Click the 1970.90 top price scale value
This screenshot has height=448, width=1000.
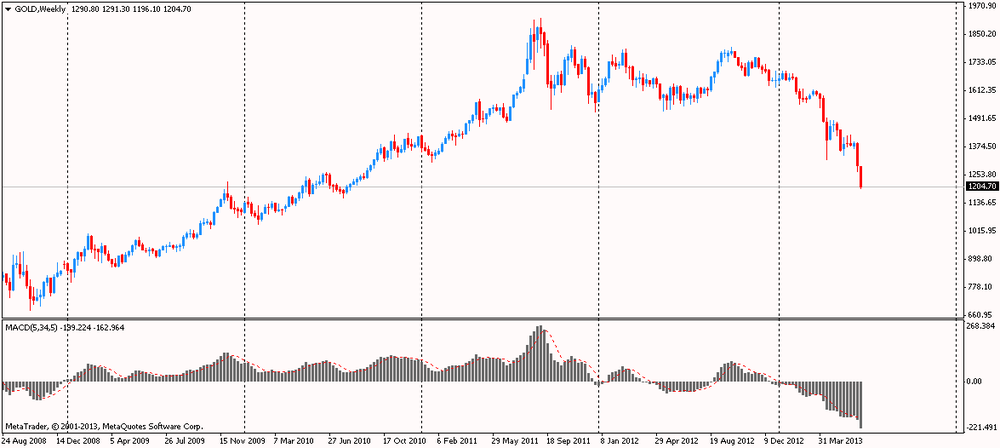pos(981,6)
